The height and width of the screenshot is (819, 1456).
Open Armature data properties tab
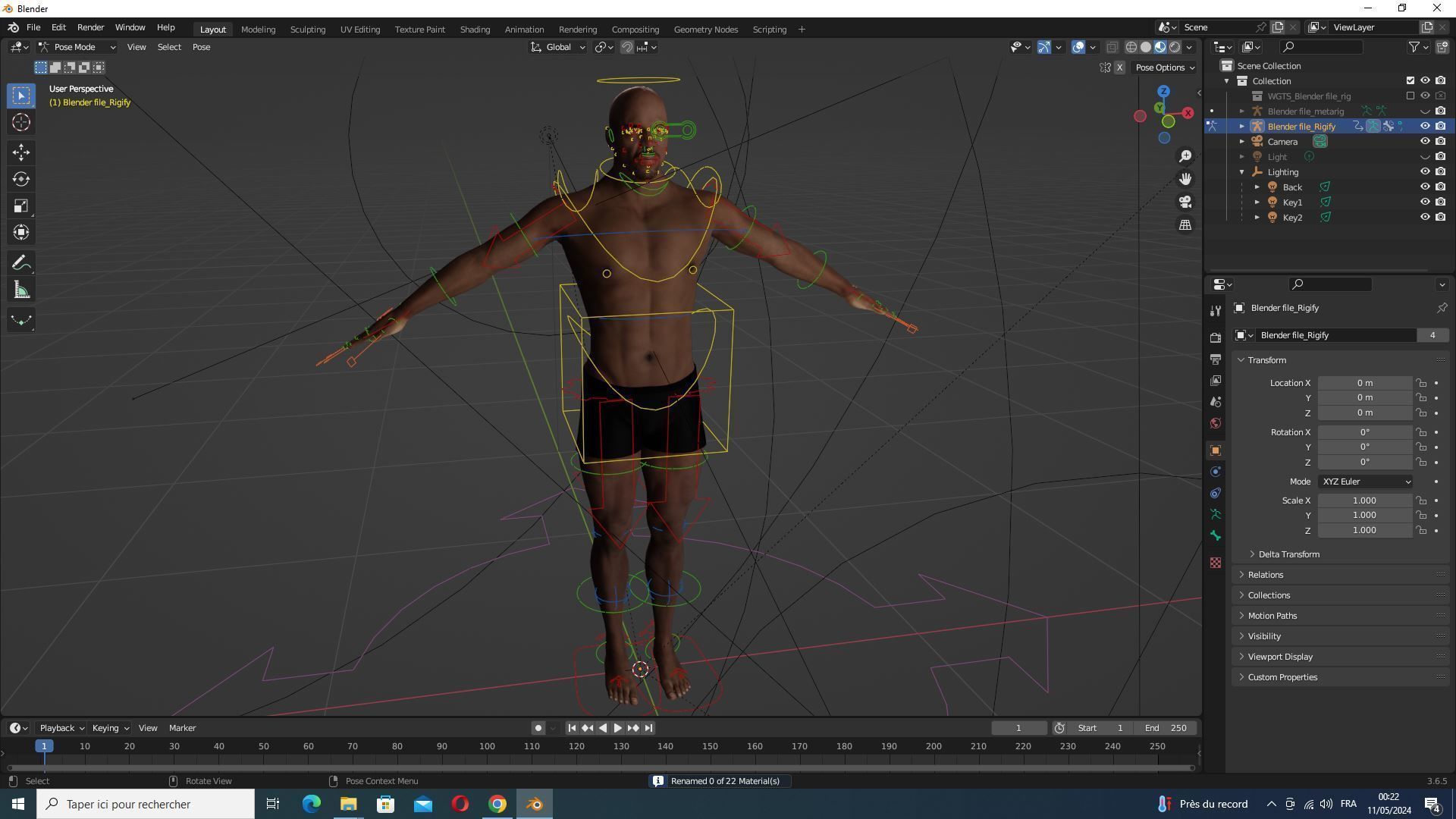(1216, 514)
